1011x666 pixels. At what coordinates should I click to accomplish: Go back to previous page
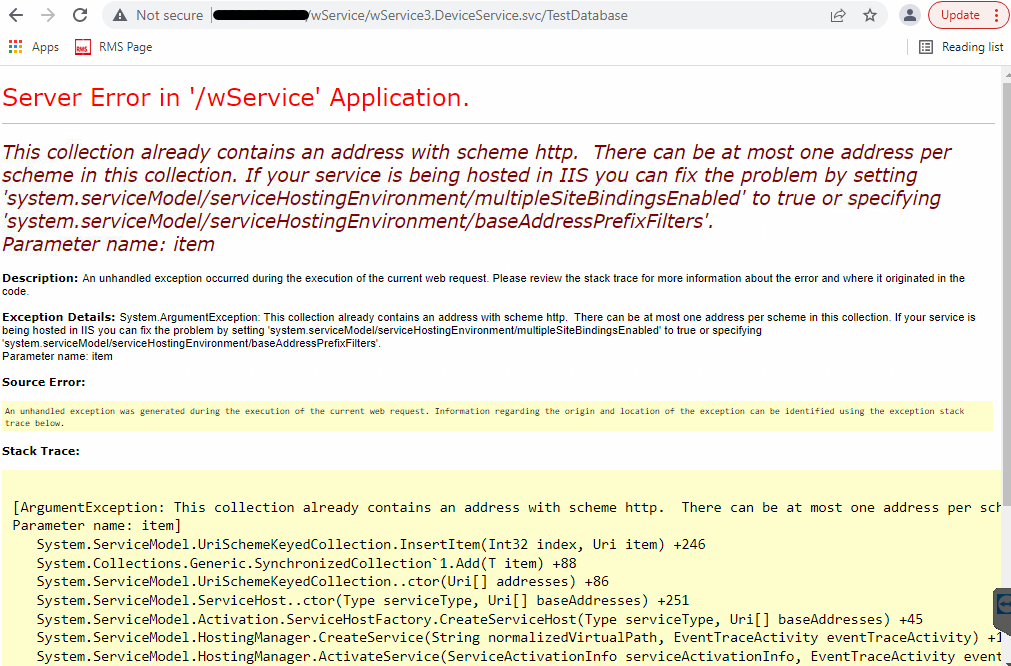[x=15, y=15]
